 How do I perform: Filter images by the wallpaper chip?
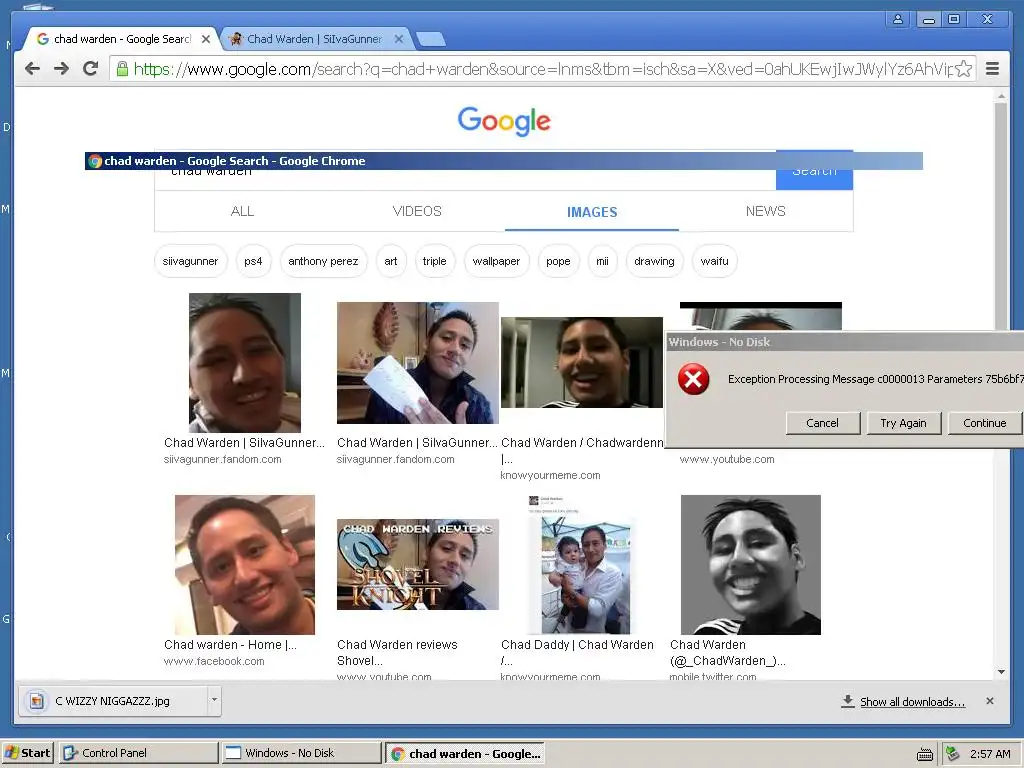[x=496, y=261]
